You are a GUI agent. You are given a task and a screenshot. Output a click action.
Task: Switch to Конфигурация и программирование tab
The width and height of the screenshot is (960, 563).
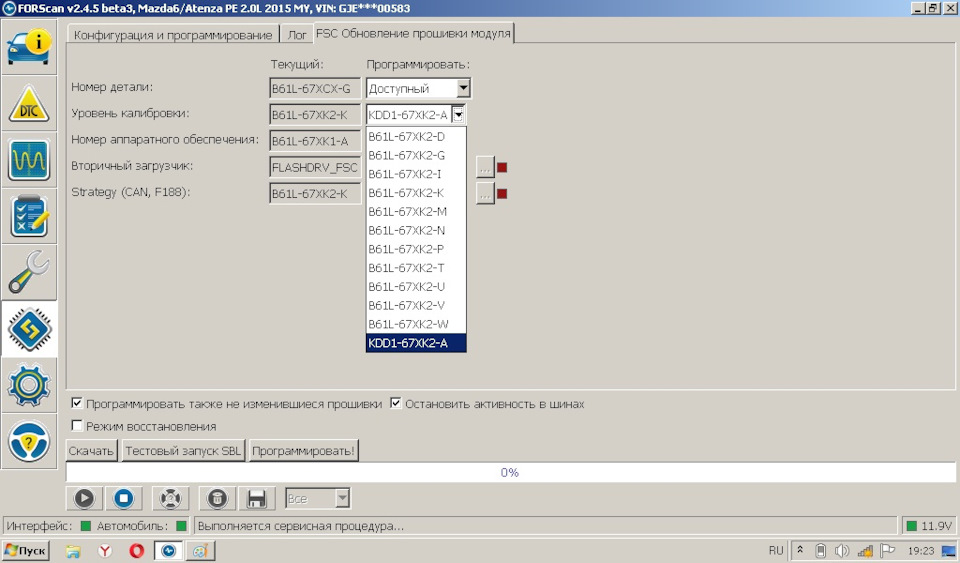tap(173, 35)
